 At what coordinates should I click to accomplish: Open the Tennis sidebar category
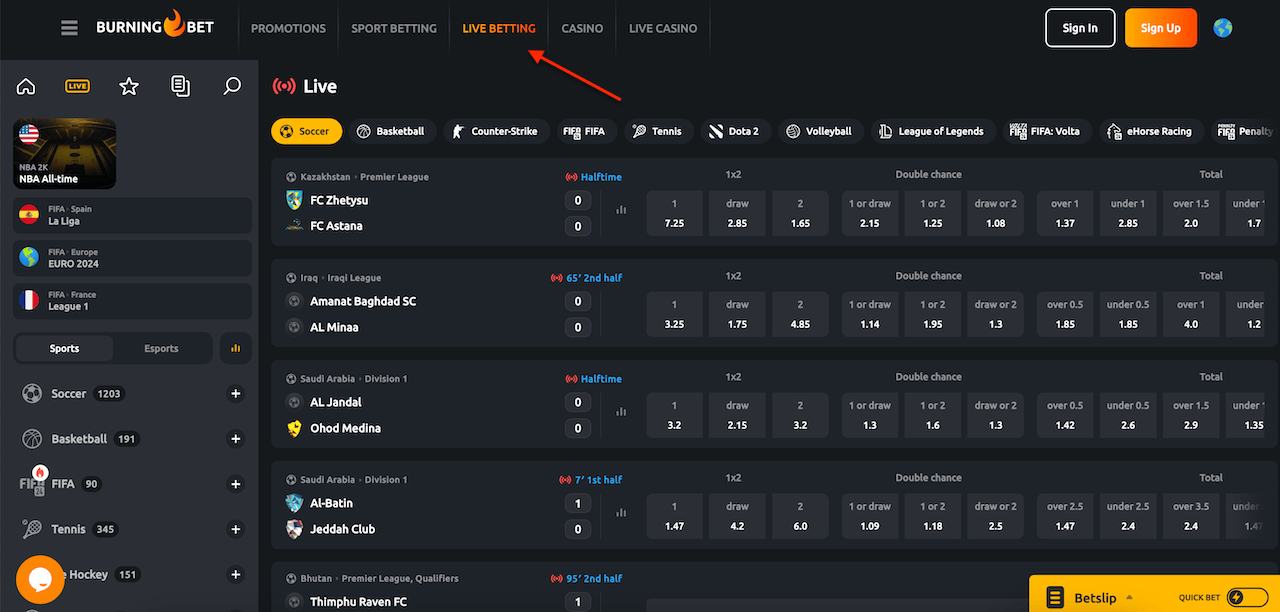point(69,529)
